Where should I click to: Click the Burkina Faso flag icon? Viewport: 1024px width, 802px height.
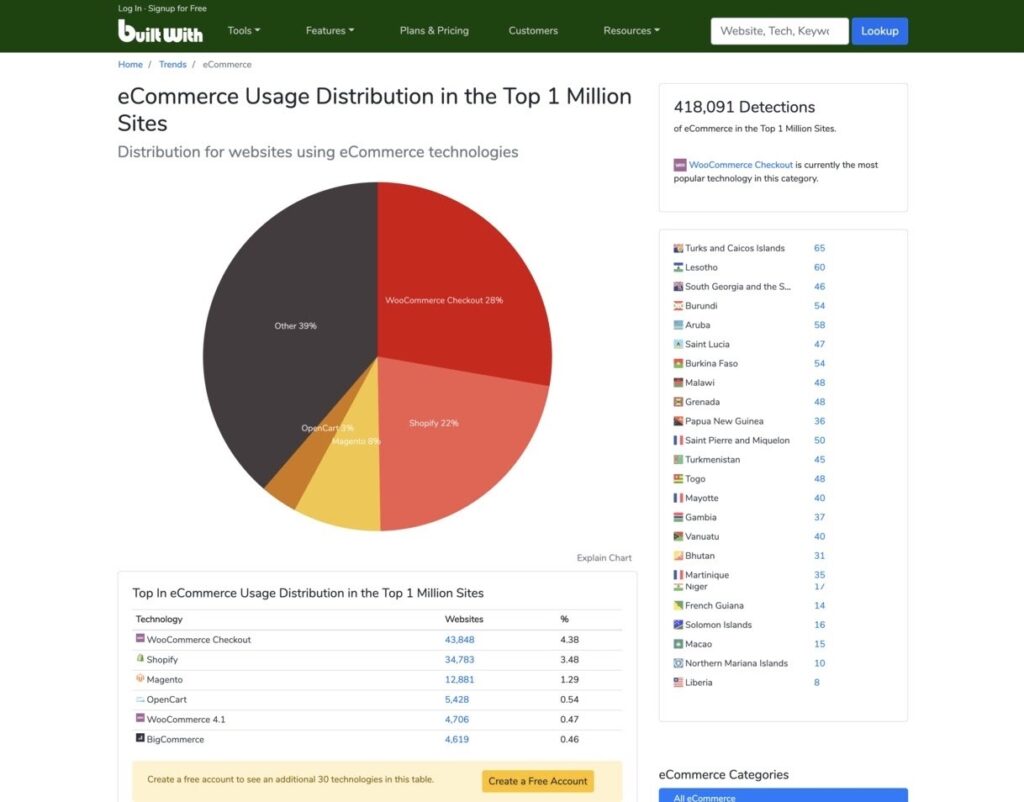pyautogui.click(x=679, y=363)
